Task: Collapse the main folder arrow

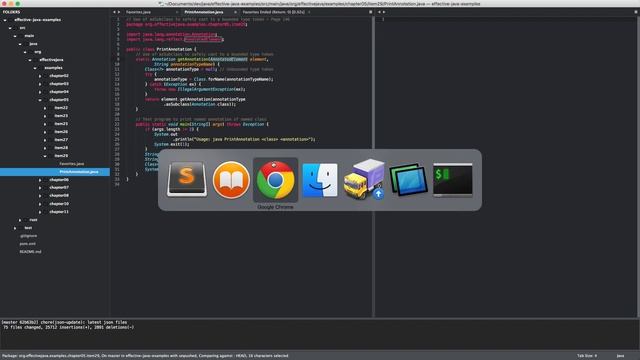Action: (15, 36)
